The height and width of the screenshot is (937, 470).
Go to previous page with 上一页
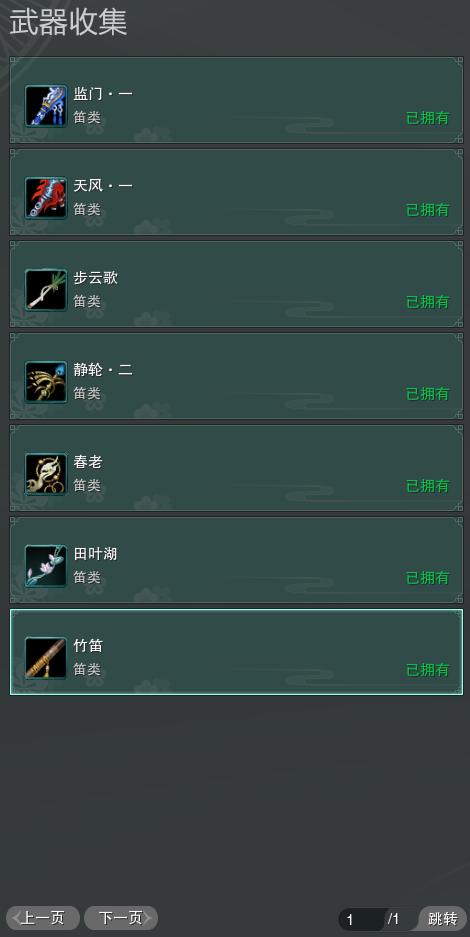42,918
